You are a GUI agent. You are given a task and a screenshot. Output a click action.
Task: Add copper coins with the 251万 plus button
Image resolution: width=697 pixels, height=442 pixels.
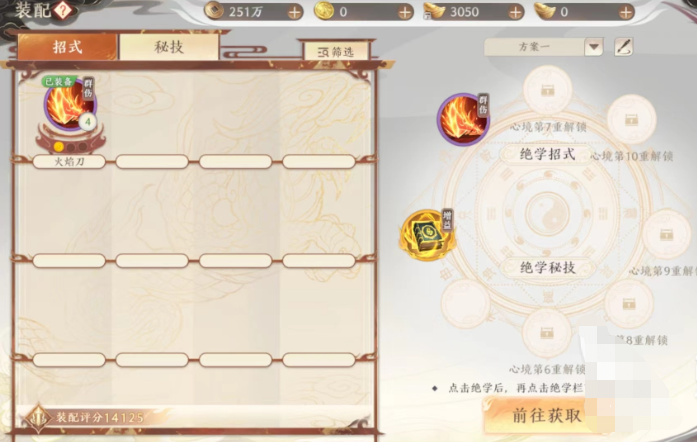[294, 12]
